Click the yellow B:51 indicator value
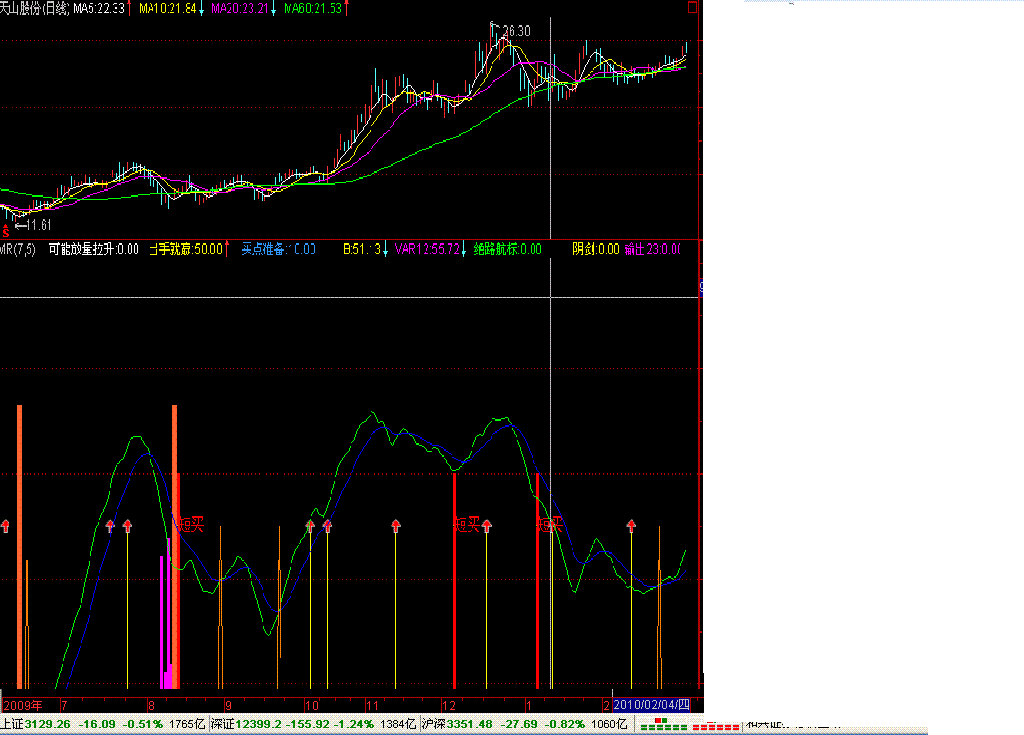Viewport: 1024px width, 735px height. pyautogui.click(x=362, y=249)
